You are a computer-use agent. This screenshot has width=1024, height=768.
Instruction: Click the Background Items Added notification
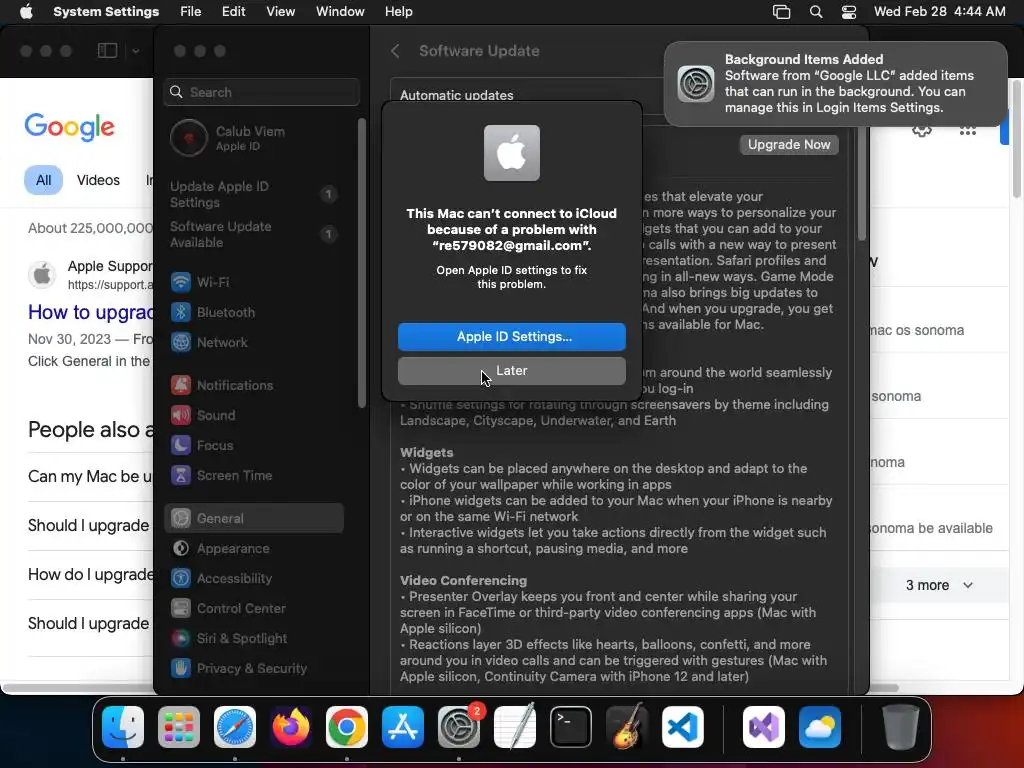(835, 84)
